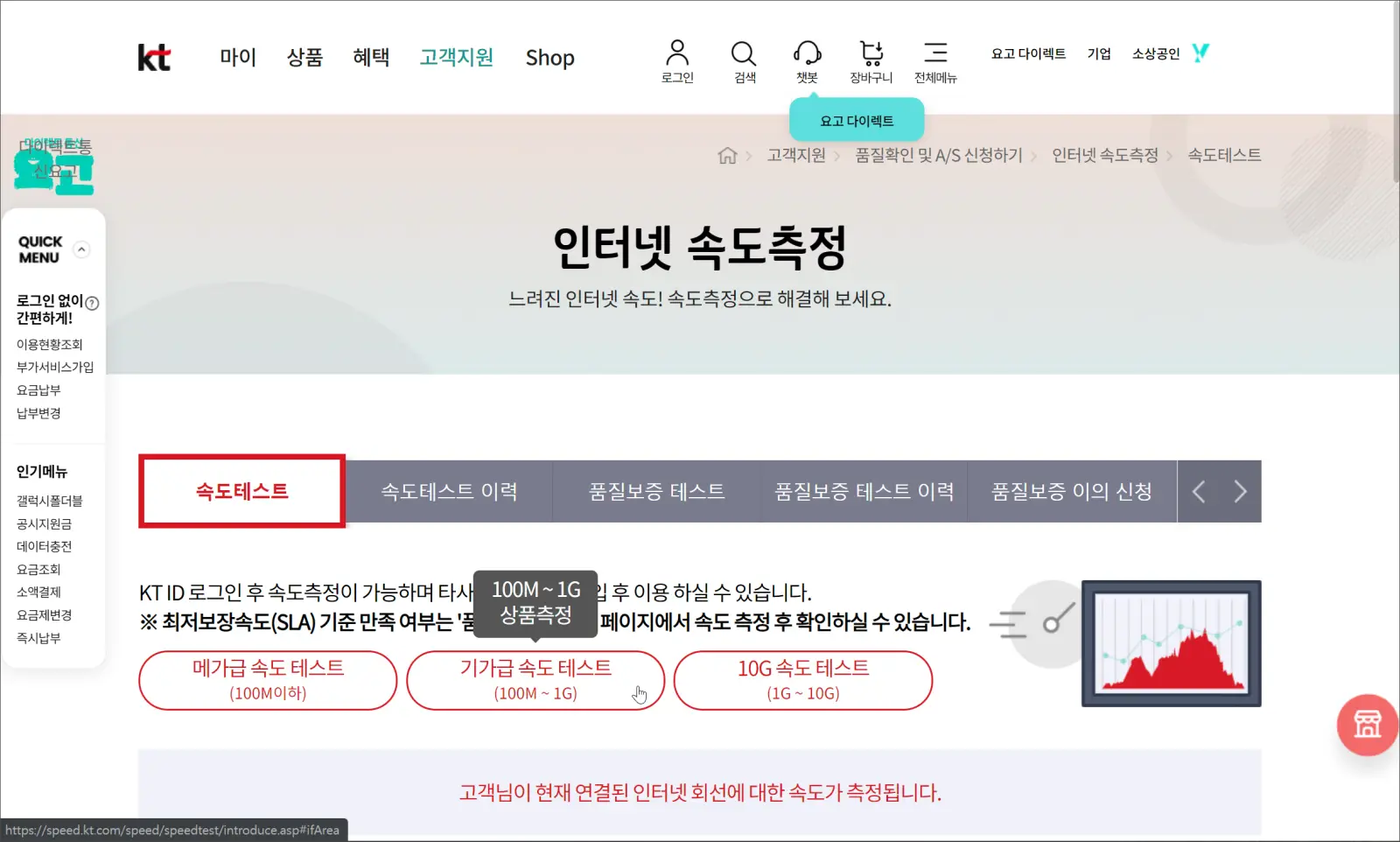1400x842 pixels.
Task: Open the 상품 menu
Action: 304,58
